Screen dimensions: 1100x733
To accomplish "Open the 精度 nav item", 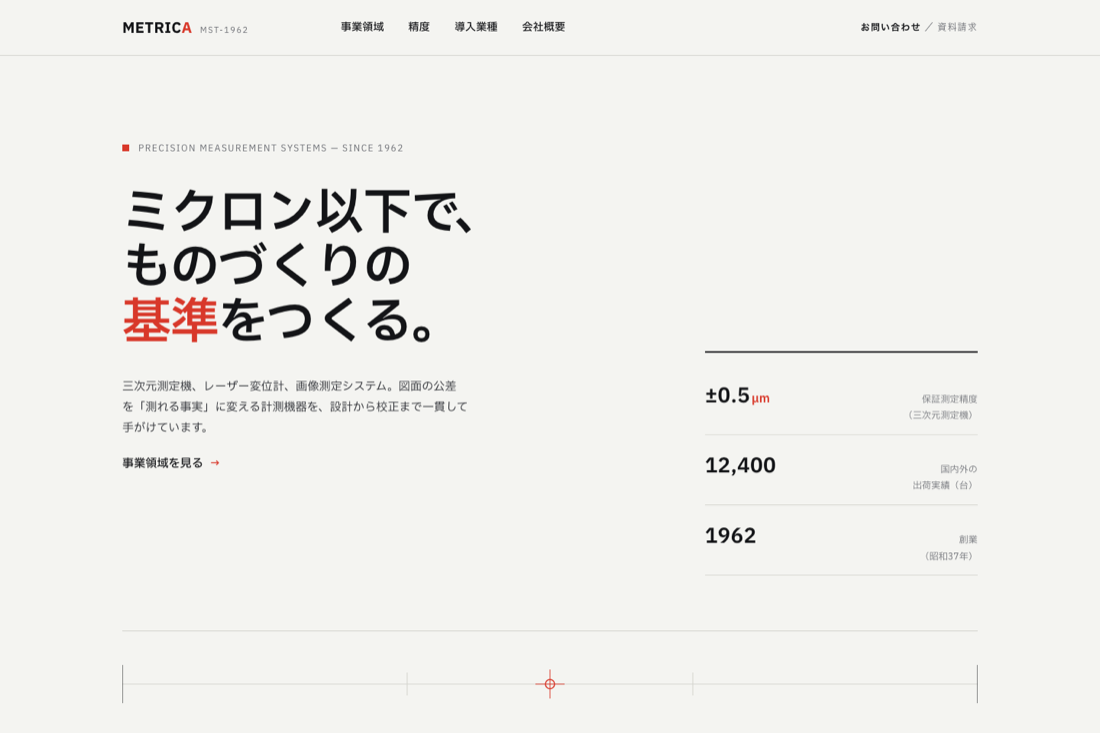I will click(419, 27).
